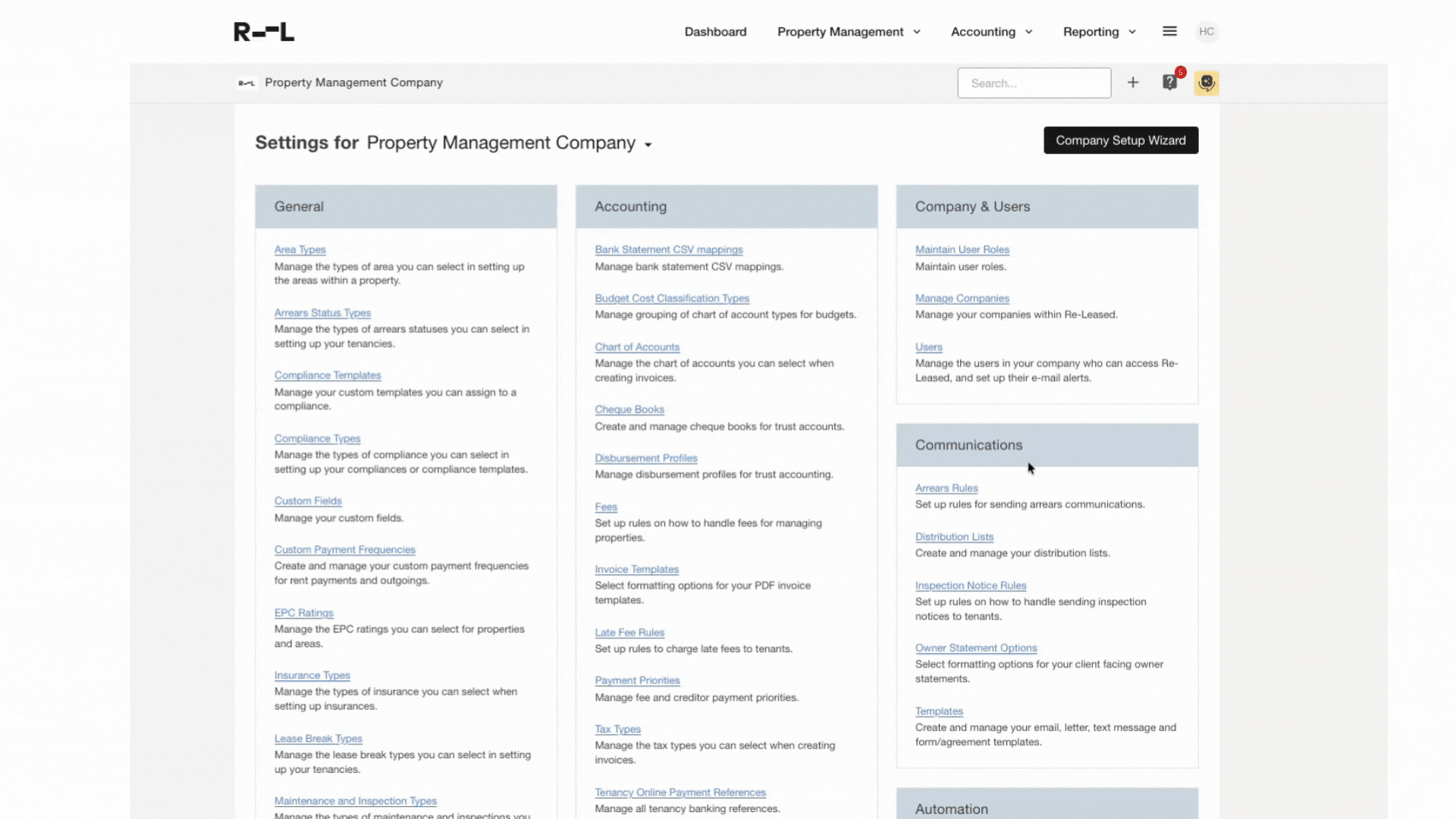Open company selector dropdown in Settings title

point(648,145)
